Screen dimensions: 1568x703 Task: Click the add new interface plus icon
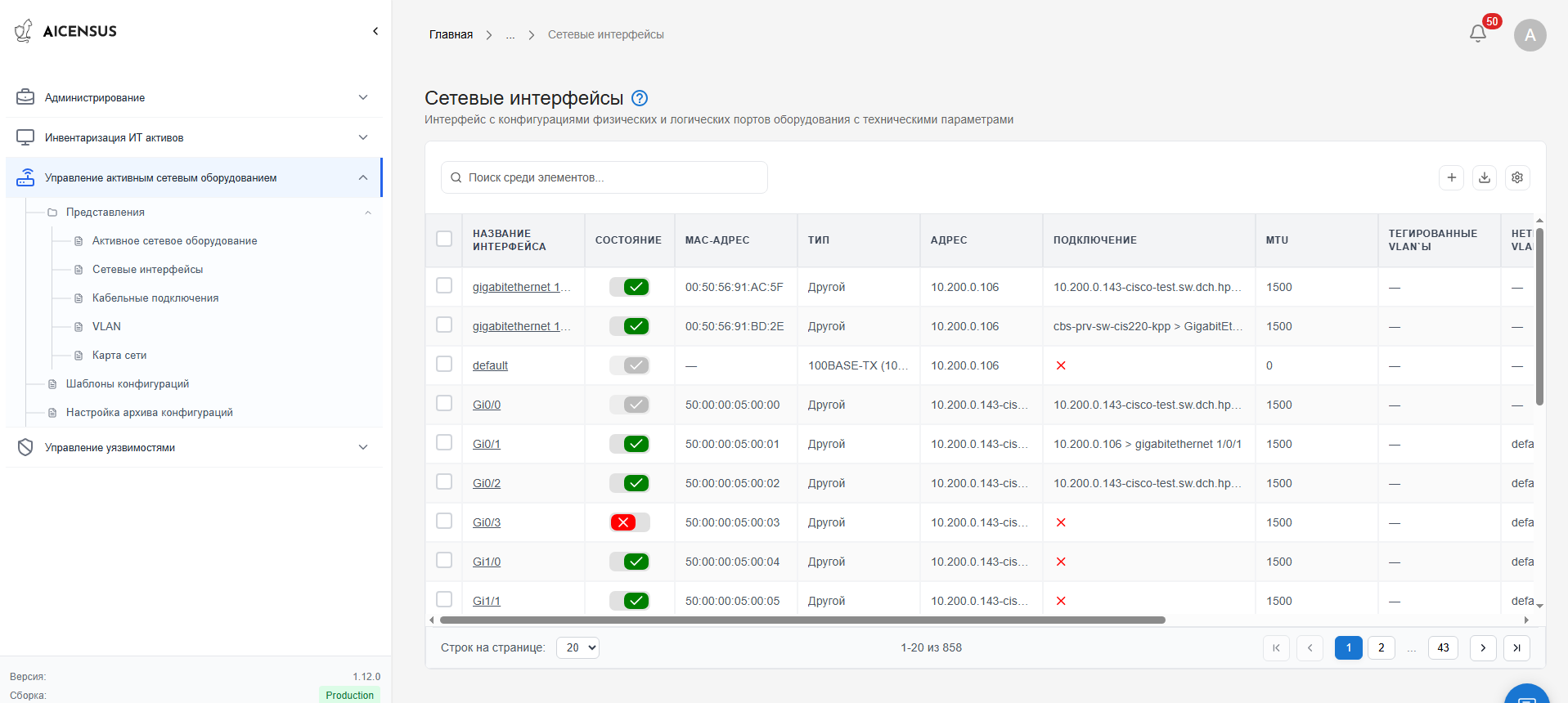[x=1451, y=177]
